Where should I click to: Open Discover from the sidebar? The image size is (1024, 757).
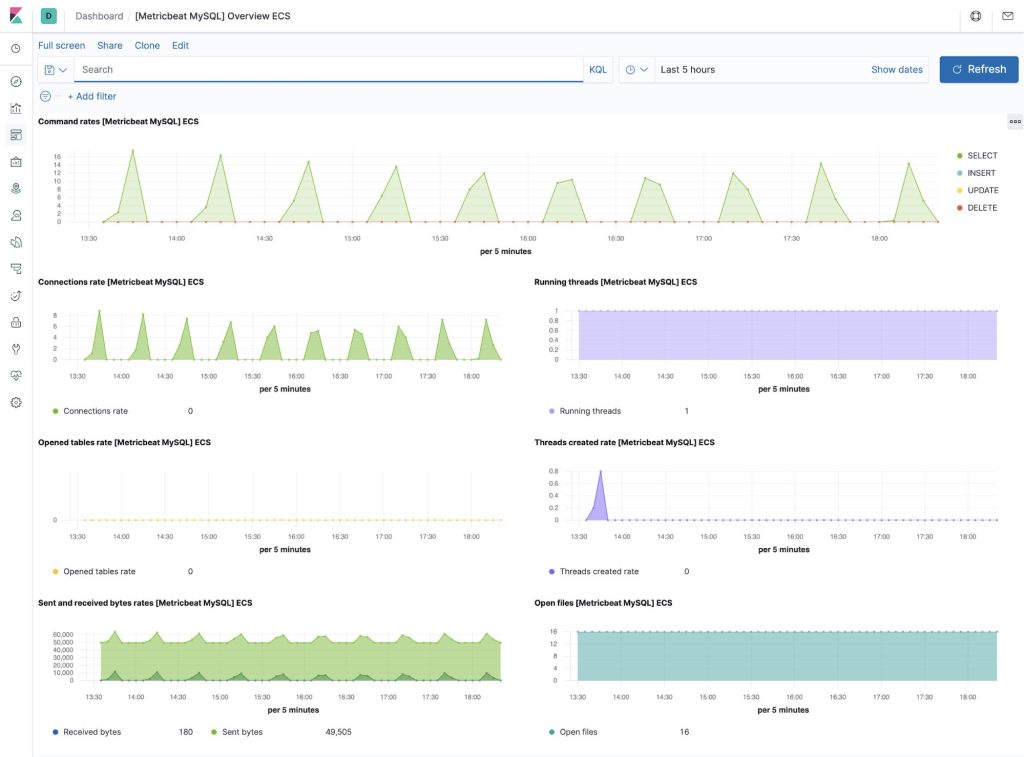pyautogui.click(x=16, y=82)
